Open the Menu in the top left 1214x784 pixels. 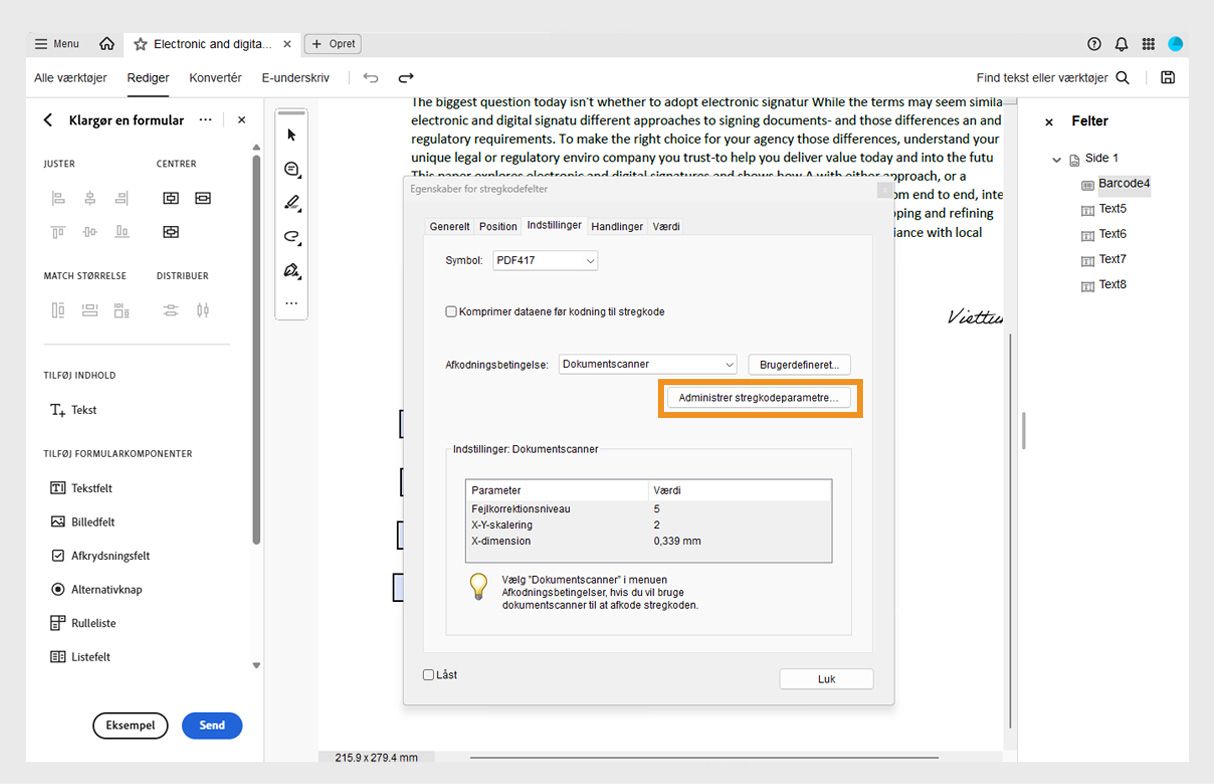point(56,43)
